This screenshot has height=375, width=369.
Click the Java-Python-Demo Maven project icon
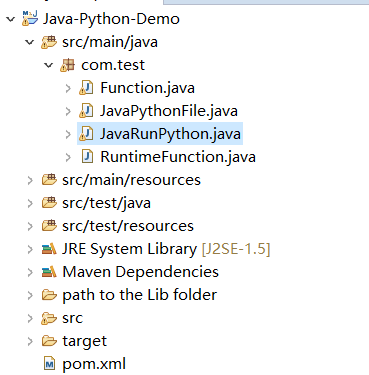click(30, 18)
